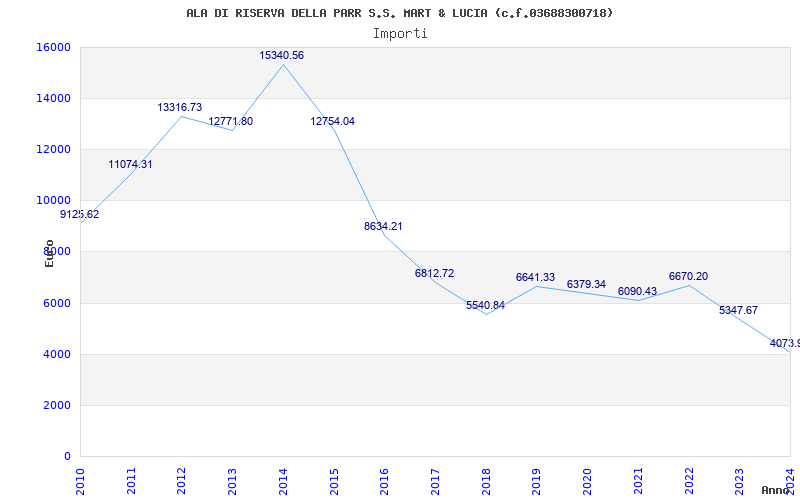
Task: Click the x-axis year 2011
Action: (131, 481)
